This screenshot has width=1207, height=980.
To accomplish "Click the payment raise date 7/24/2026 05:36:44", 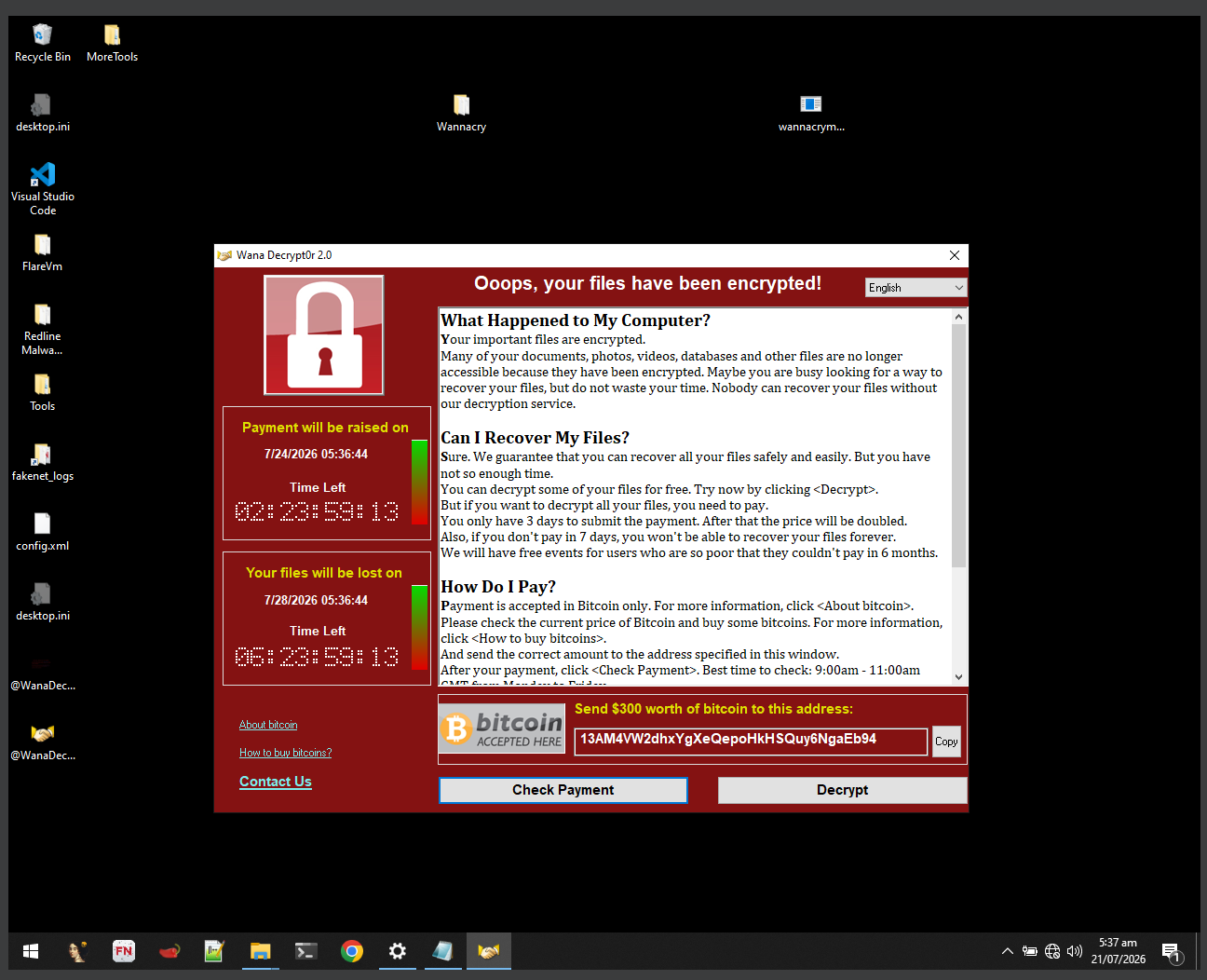I will [x=316, y=455].
